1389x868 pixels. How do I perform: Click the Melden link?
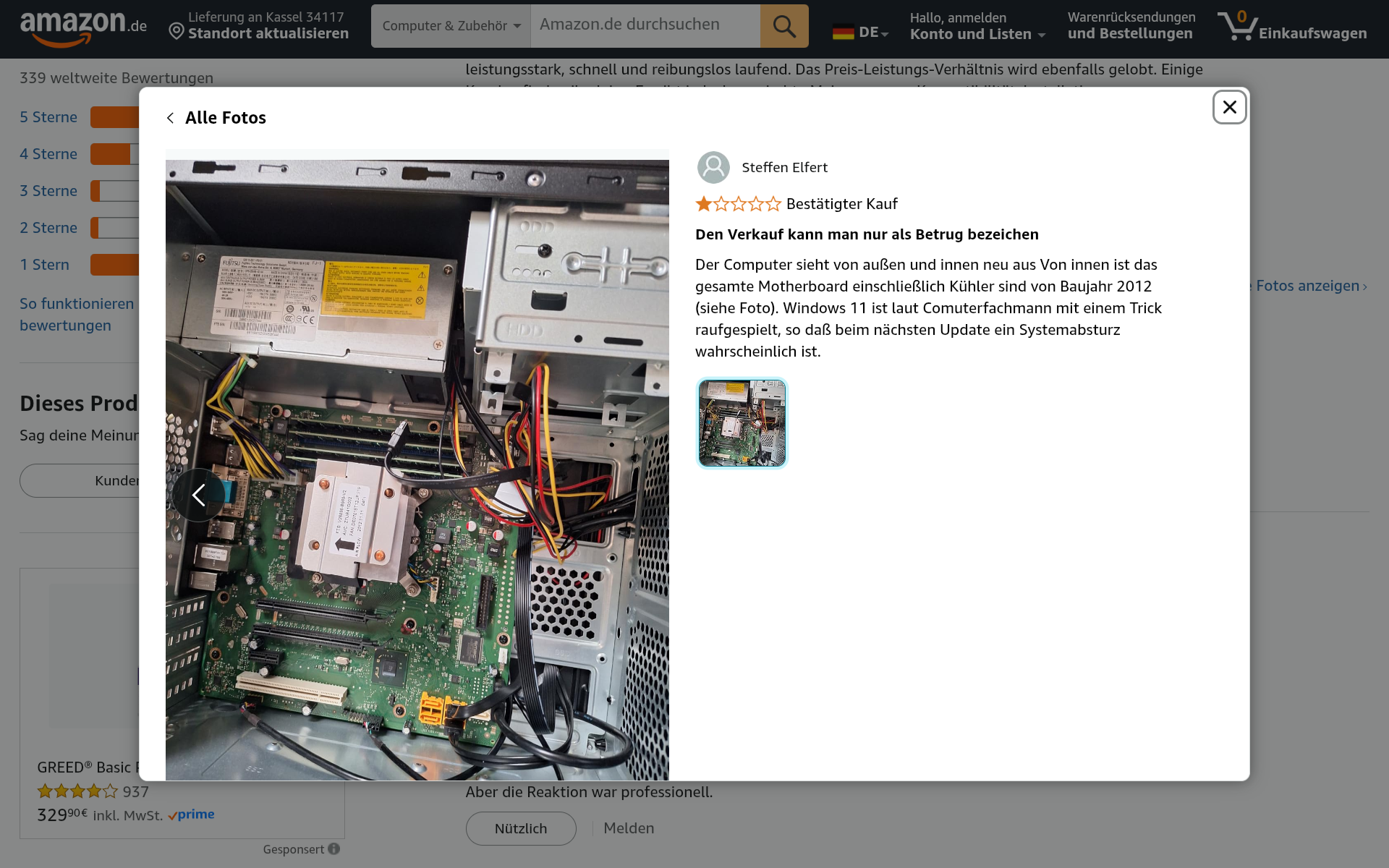tap(629, 828)
